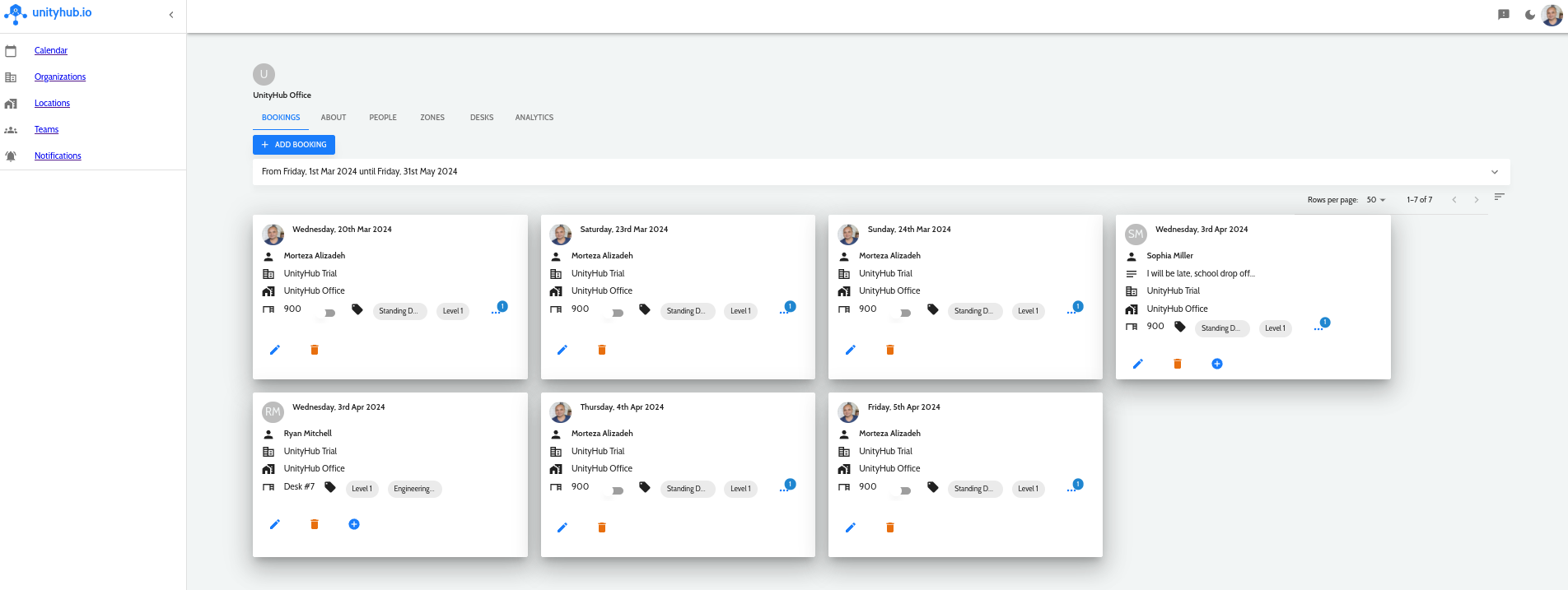Toggle the desk 900 switch on 5th Apr booking
1568x590 pixels.
[x=901, y=490]
